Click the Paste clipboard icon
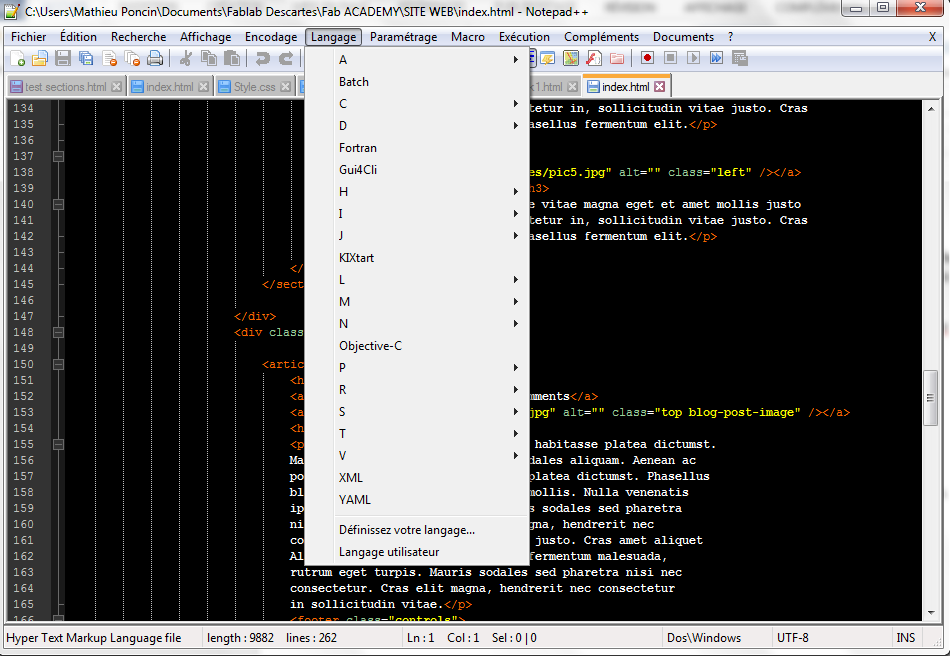Screen dimensions: 950x656 (x=231, y=58)
